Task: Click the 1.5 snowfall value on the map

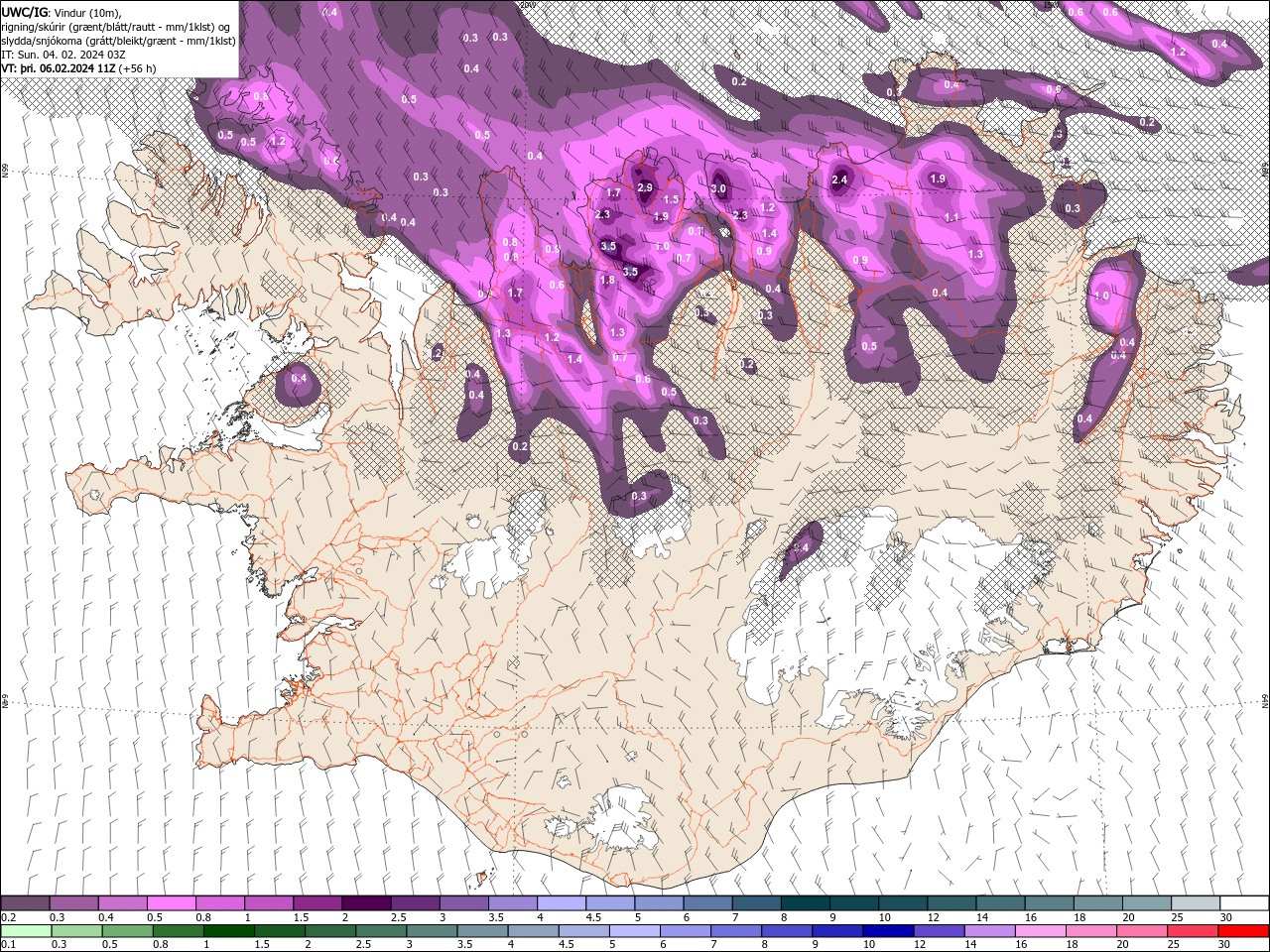Action: pyautogui.click(x=672, y=199)
